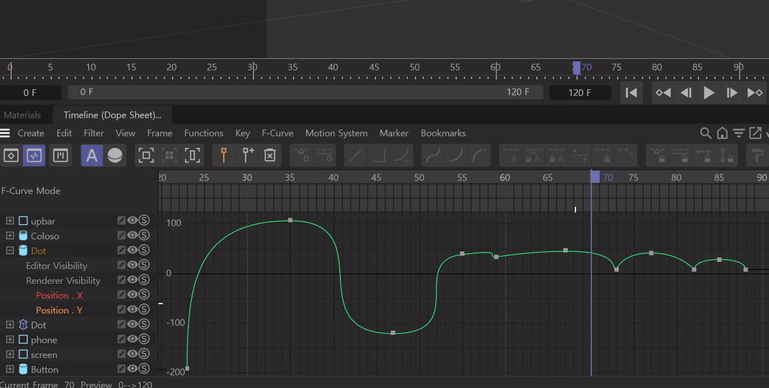Click the Frame All icon
This screenshot has width=769, height=388.
[x=146, y=155]
